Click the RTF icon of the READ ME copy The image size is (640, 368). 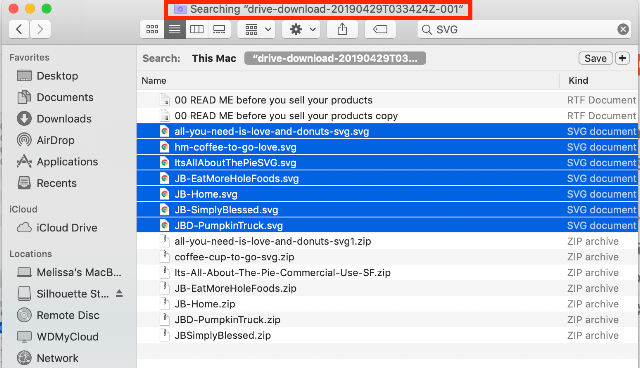[164, 116]
